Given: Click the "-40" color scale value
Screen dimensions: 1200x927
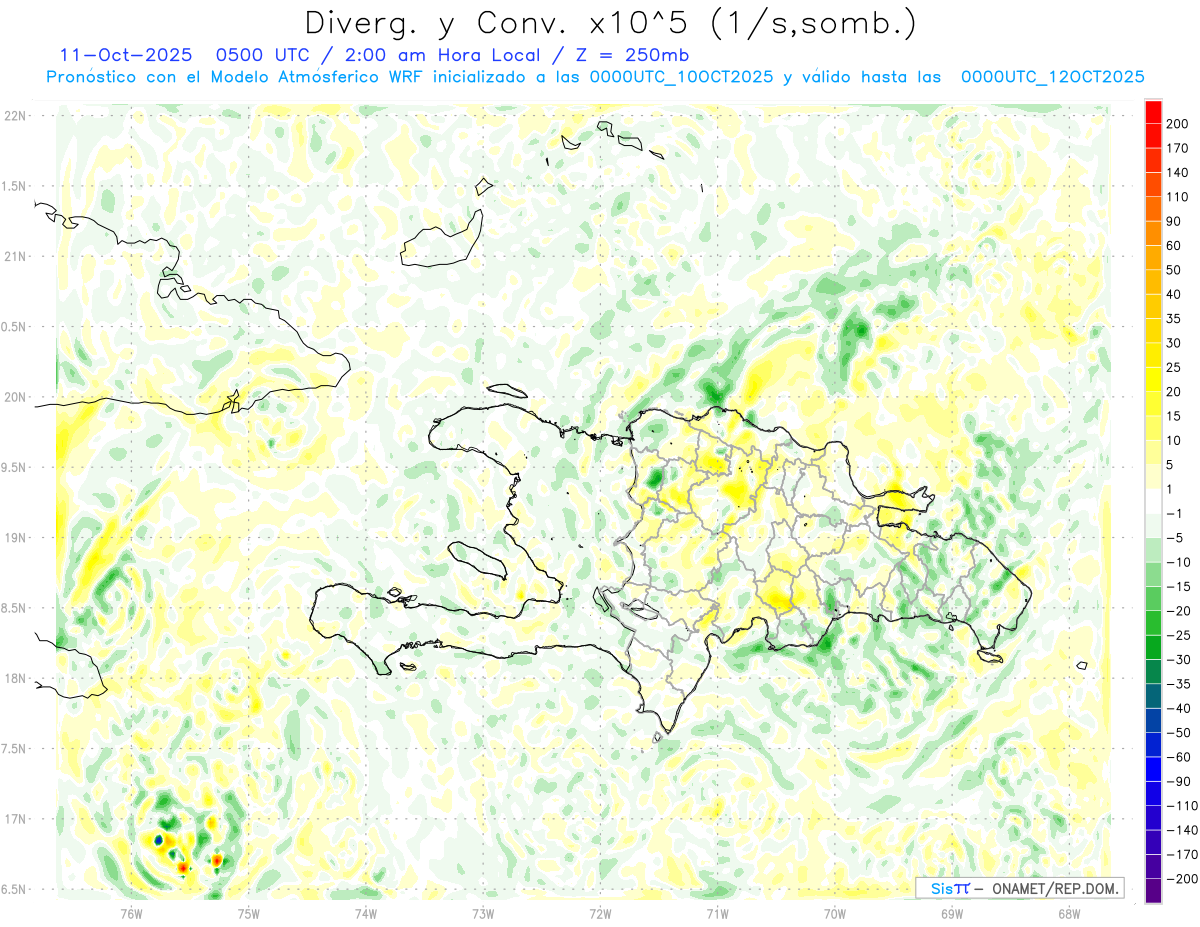Looking at the screenshot, I should 1179,708.
